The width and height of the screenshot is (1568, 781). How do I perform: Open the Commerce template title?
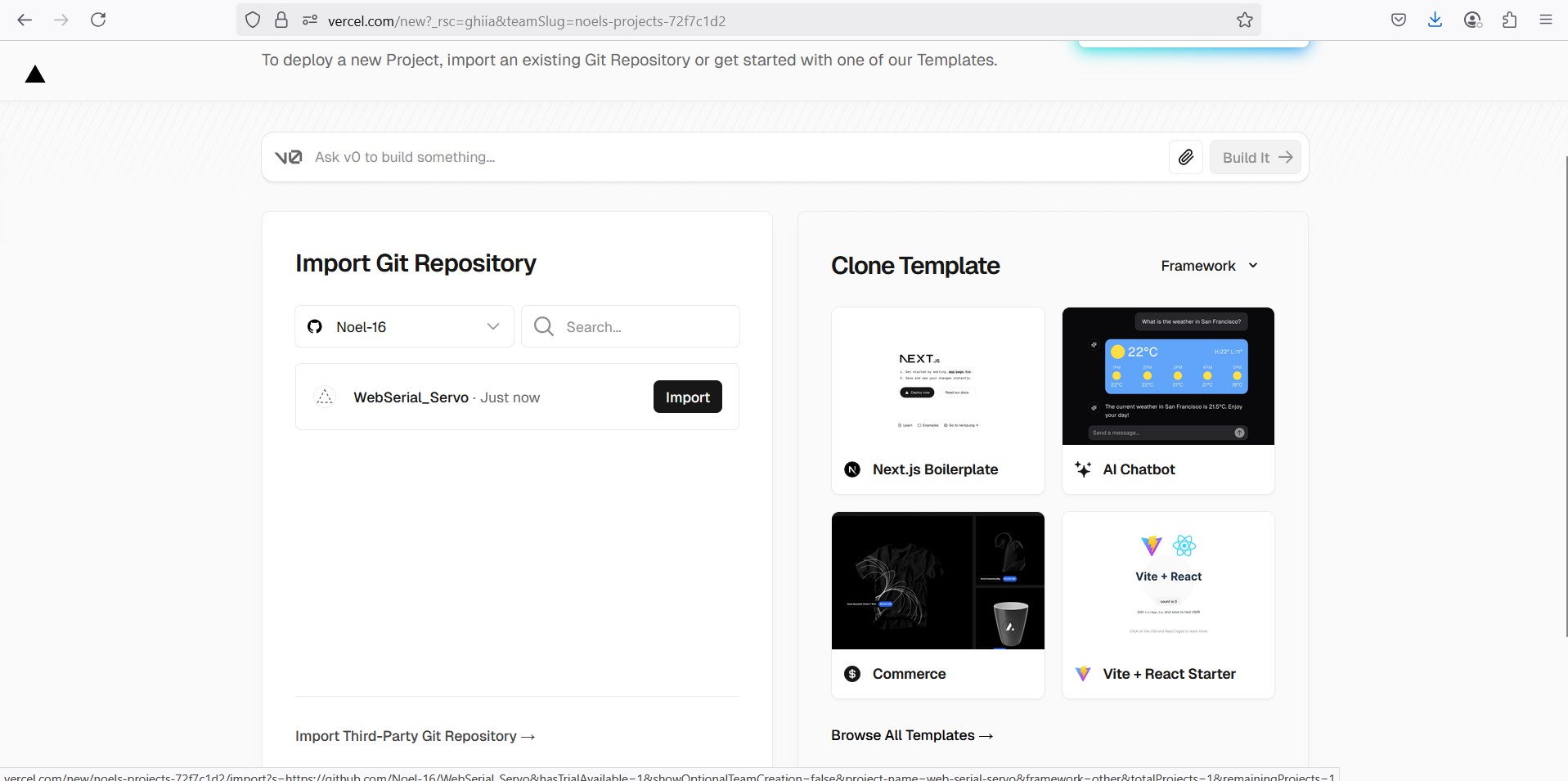pos(909,674)
